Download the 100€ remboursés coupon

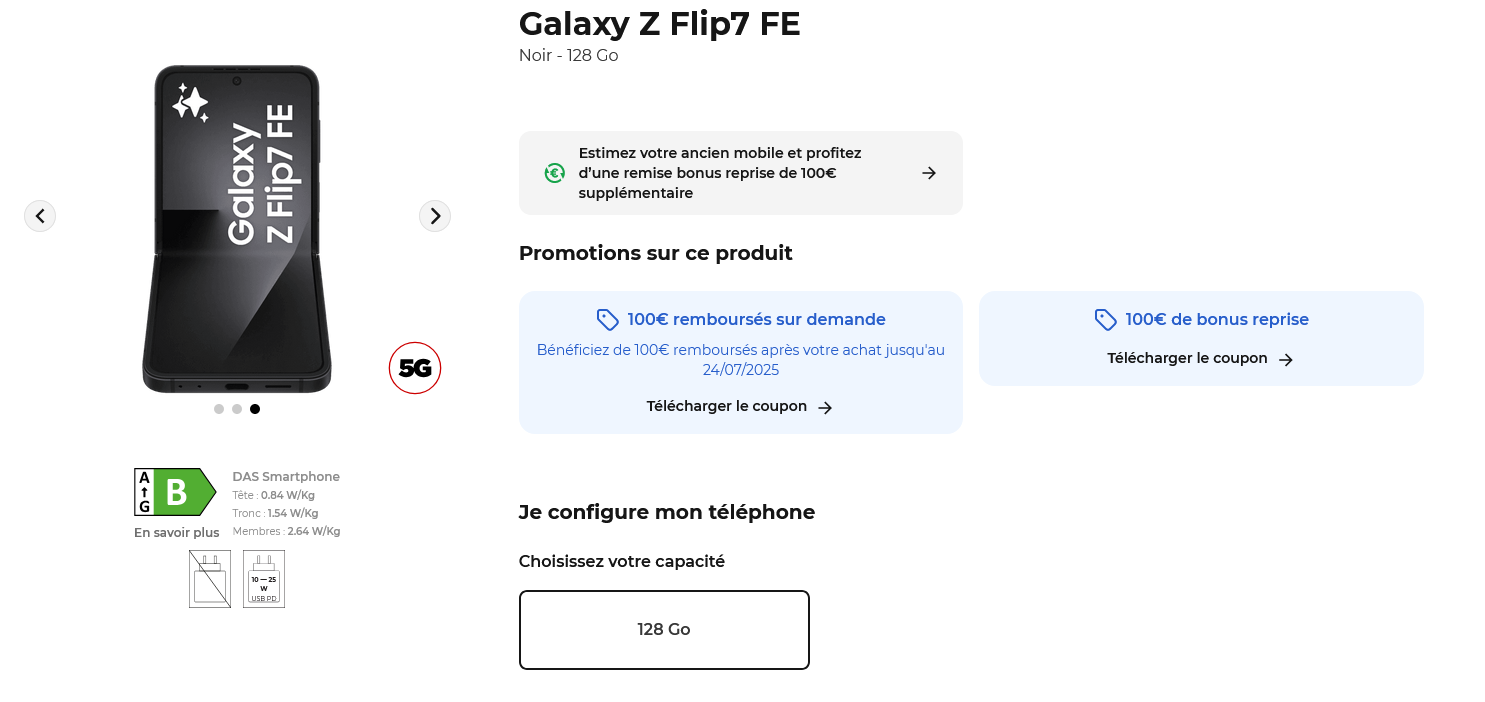[x=727, y=406]
